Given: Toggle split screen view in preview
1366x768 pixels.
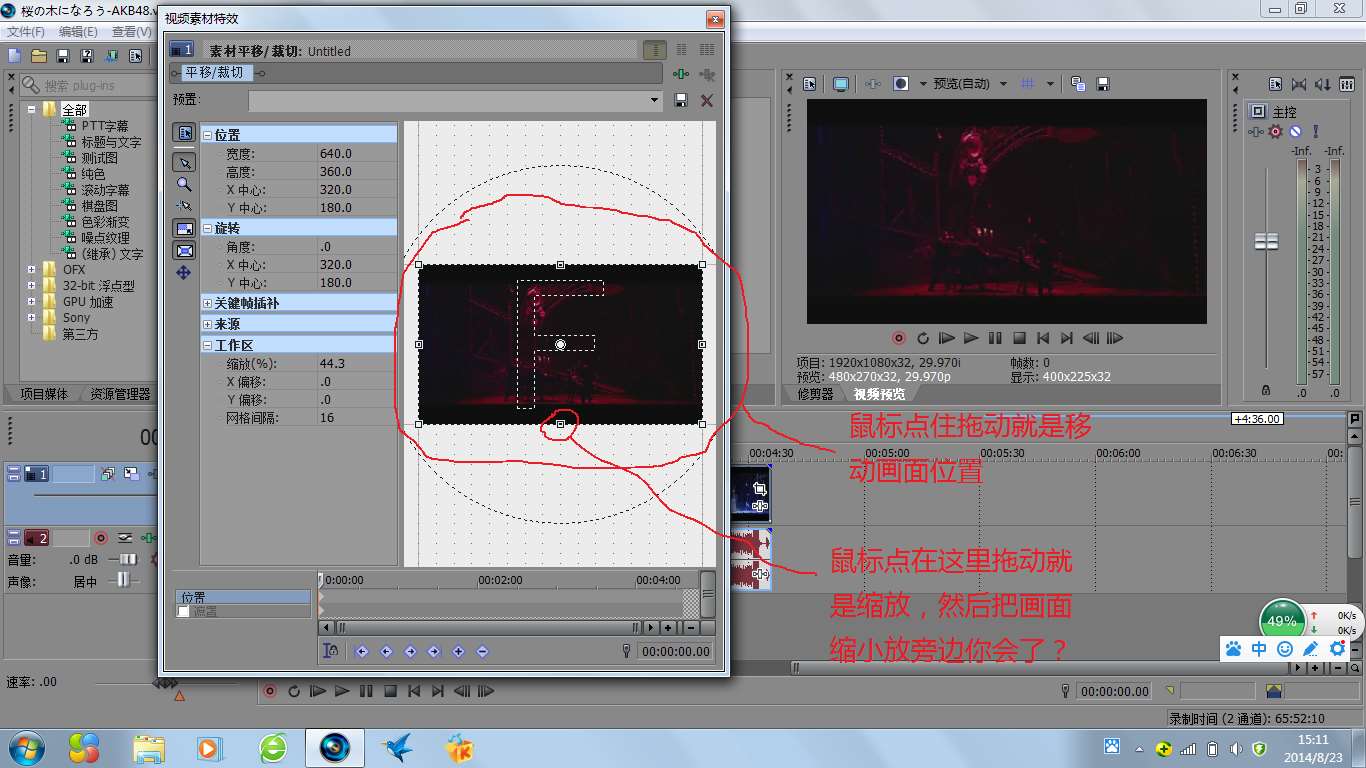Looking at the screenshot, I should tap(901, 84).
